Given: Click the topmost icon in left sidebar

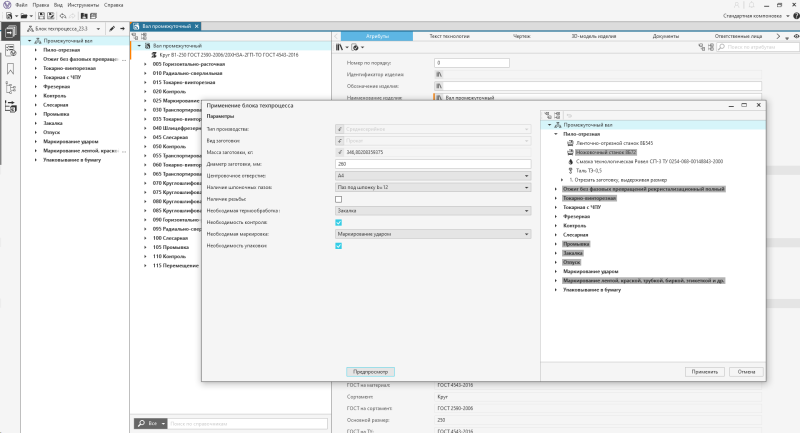Looking at the screenshot, I should (10, 32).
